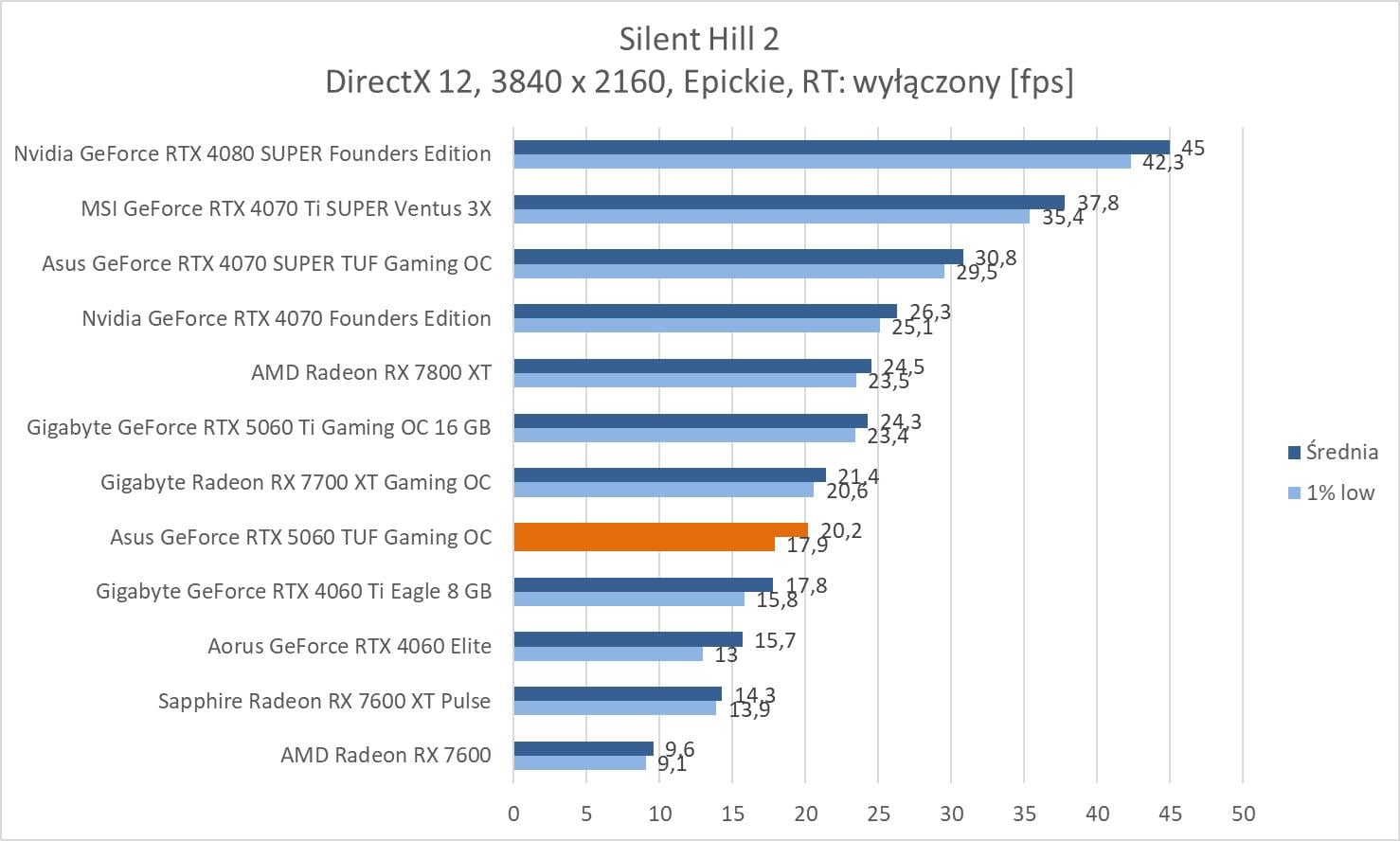The height and width of the screenshot is (841, 1400).
Task: Click the 26,3 data label
Action: pos(929,313)
